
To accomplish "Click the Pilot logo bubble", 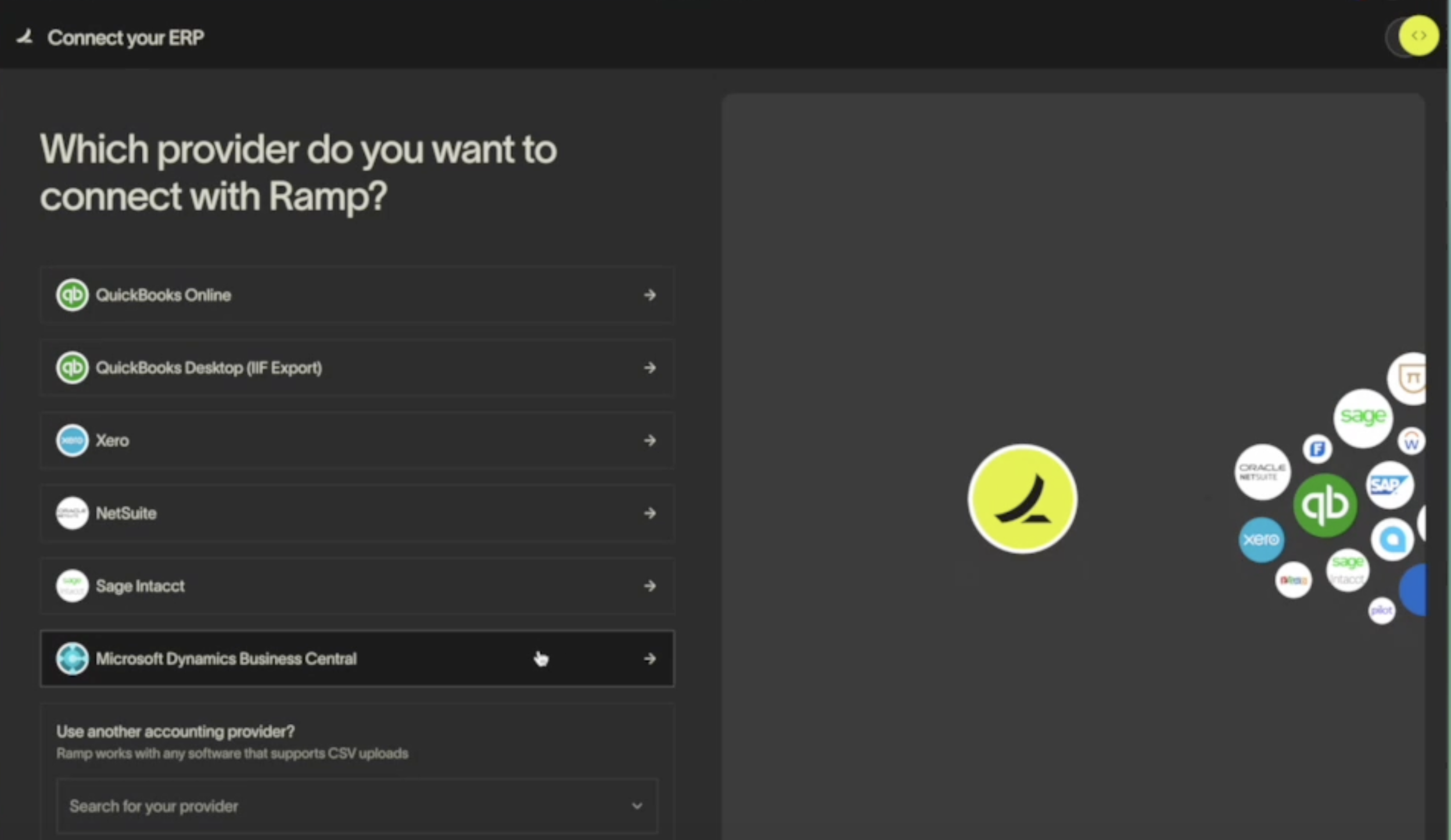I will pos(1381,611).
